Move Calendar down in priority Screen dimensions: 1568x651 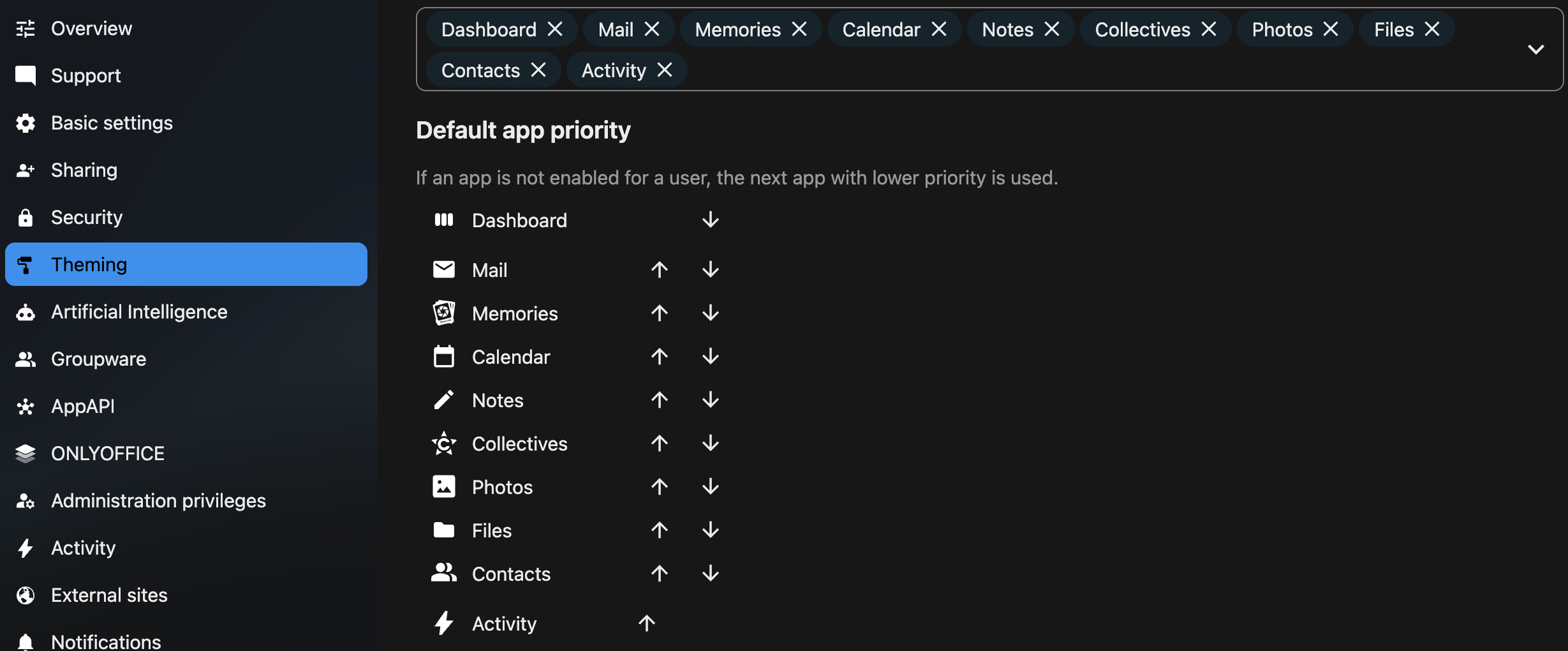(x=710, y=357)
